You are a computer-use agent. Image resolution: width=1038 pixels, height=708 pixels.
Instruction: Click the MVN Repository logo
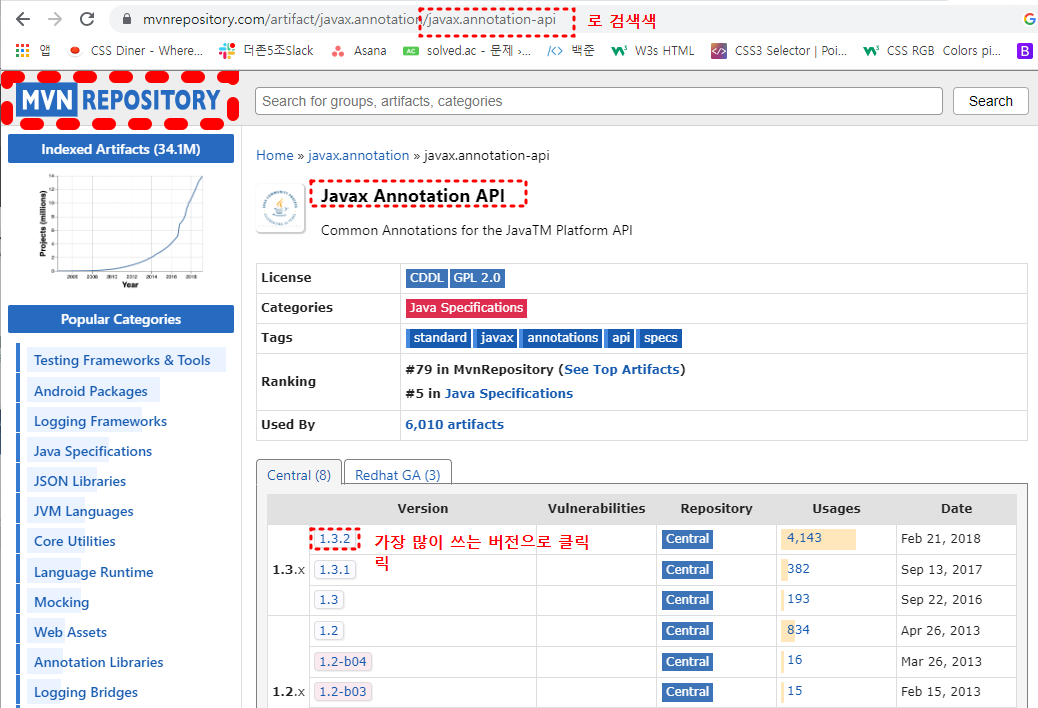coord(120,100)
